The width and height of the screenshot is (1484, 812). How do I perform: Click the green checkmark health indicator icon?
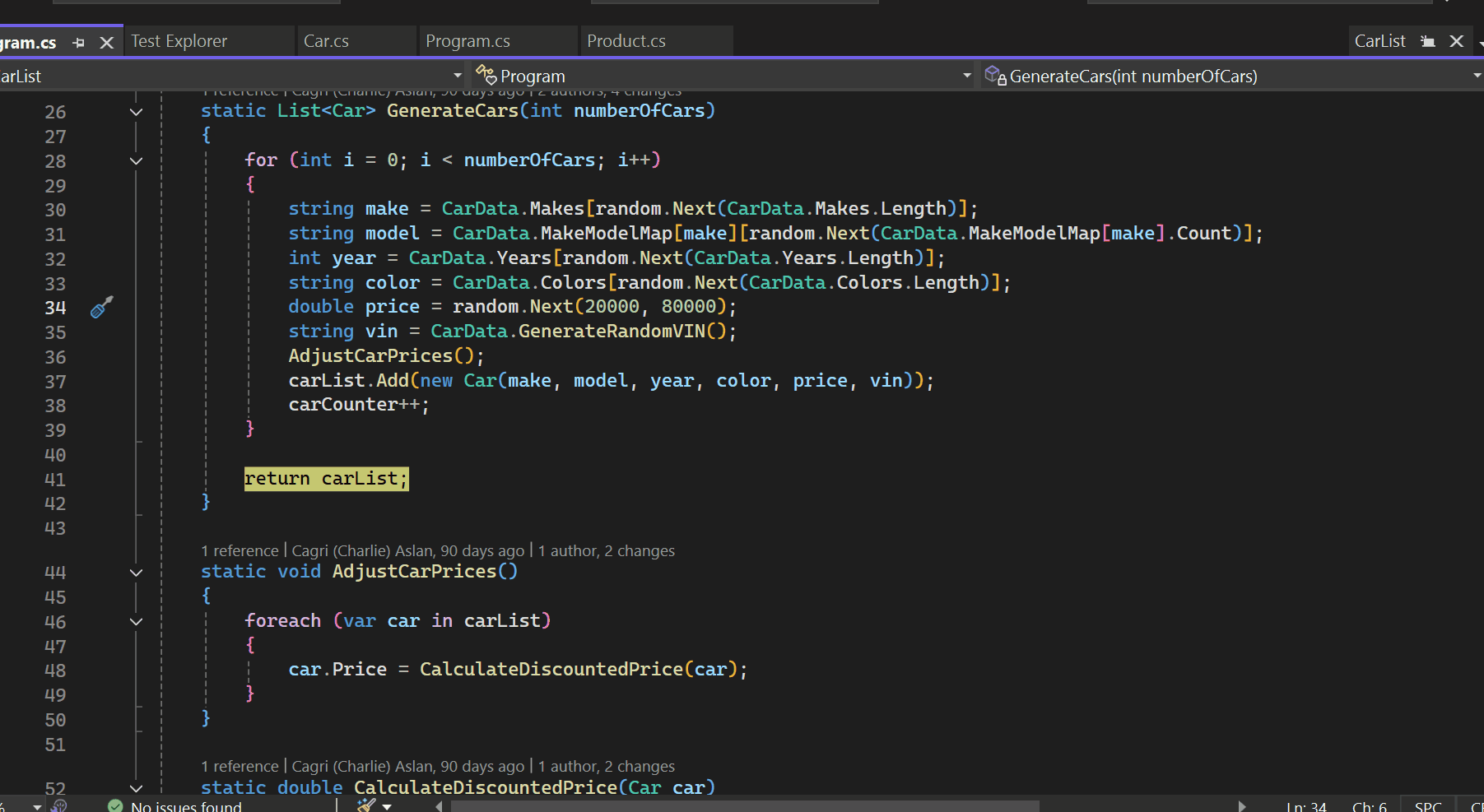click(115, 805)
